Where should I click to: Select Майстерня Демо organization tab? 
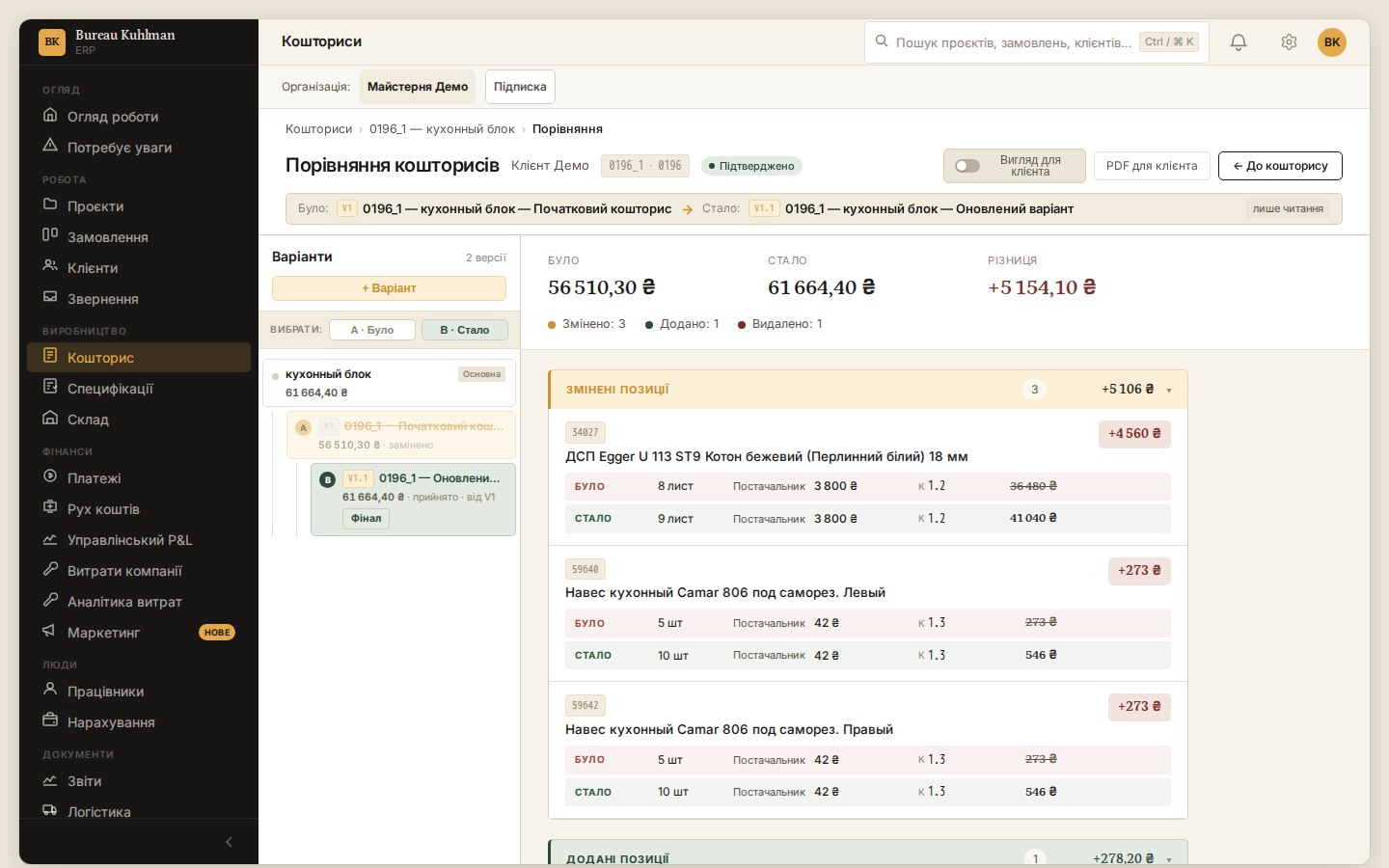click(x=418, y=87)
